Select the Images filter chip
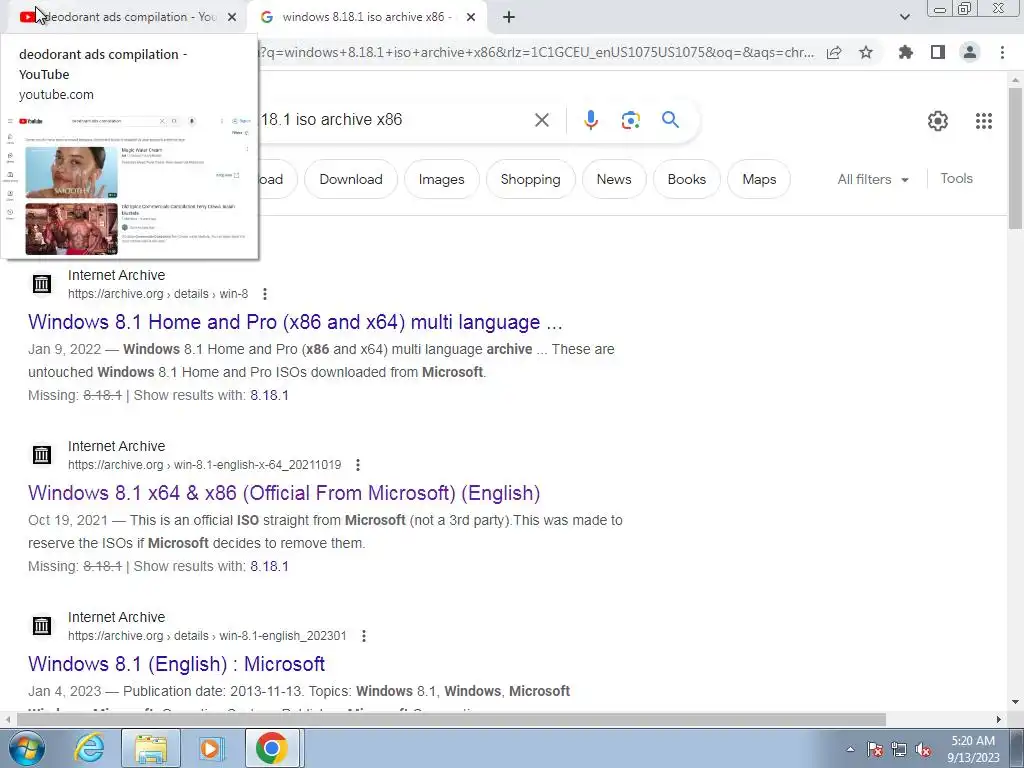Screen dimensions: 1024x768 [441, 179]
